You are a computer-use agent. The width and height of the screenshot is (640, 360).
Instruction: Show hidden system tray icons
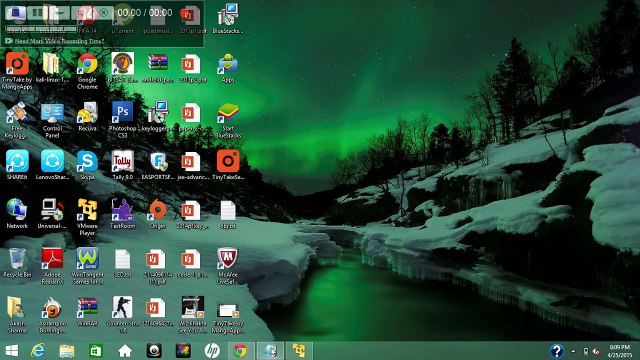click(x=573, y=351)
